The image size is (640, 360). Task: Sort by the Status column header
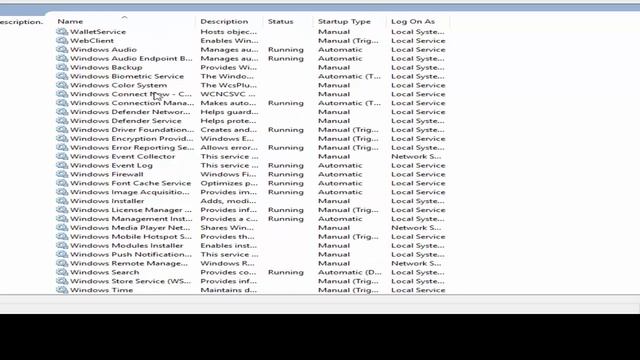coord(280,21)
